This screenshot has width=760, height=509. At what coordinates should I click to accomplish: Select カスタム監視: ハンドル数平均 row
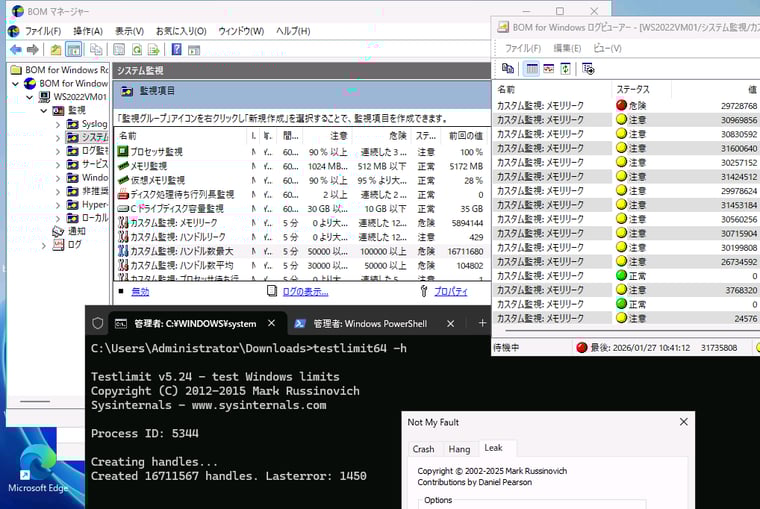[301, 265]
